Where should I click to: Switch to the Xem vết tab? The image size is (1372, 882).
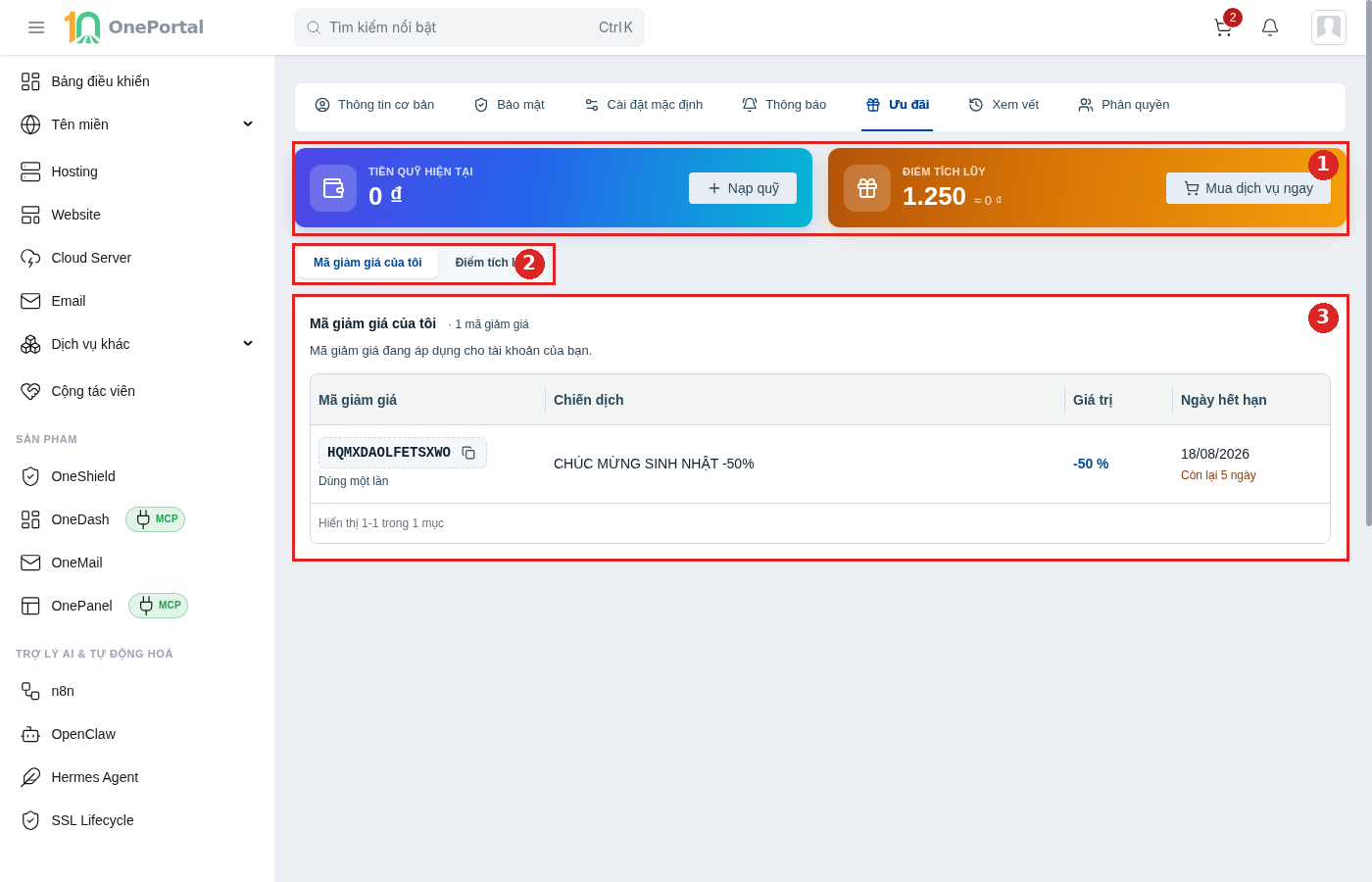pos(1004,105)
